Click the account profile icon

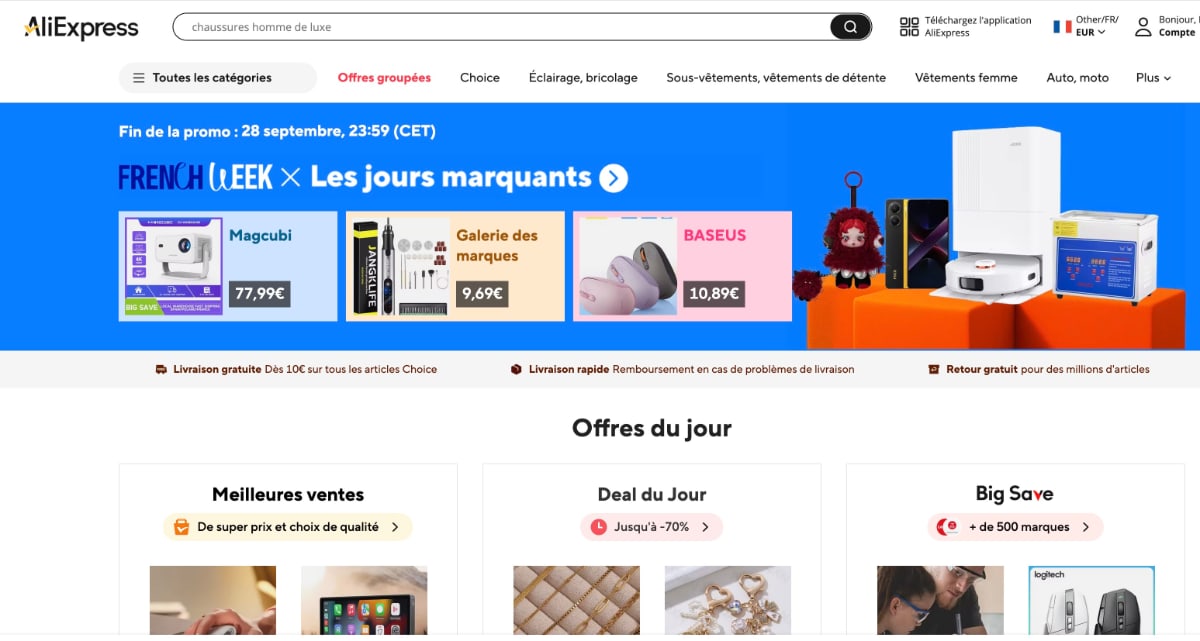[1143, 27]
